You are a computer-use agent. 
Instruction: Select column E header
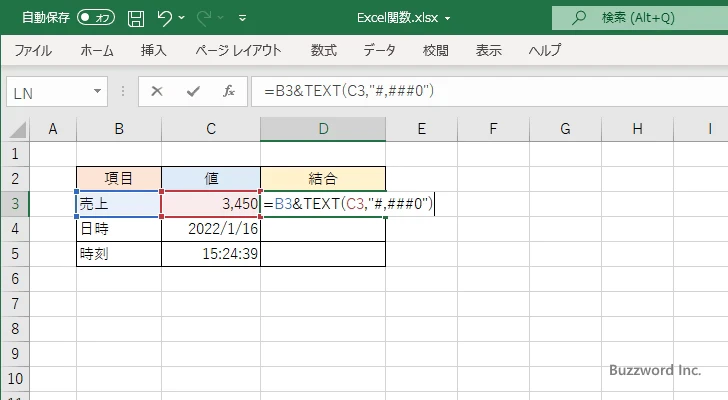(421, 129)
